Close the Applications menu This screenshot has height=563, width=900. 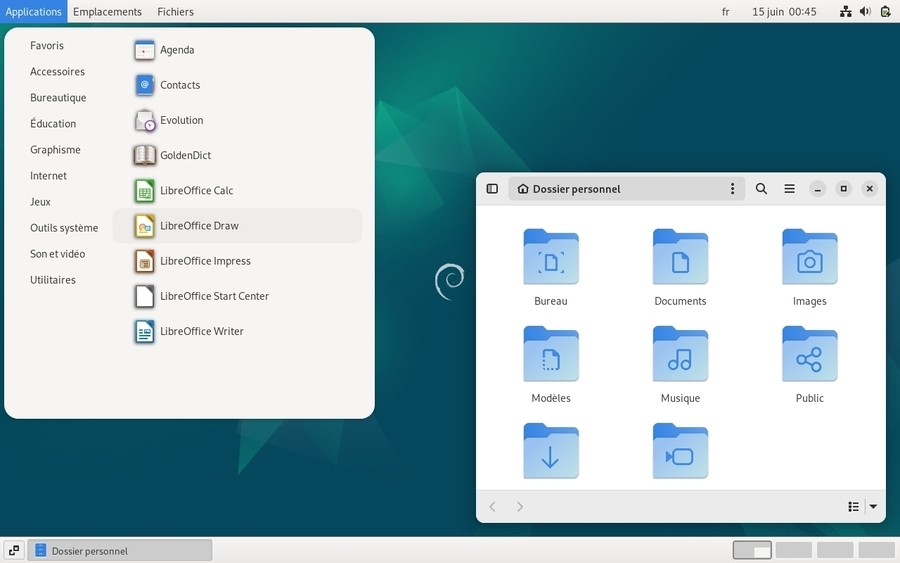coord(33,11)
